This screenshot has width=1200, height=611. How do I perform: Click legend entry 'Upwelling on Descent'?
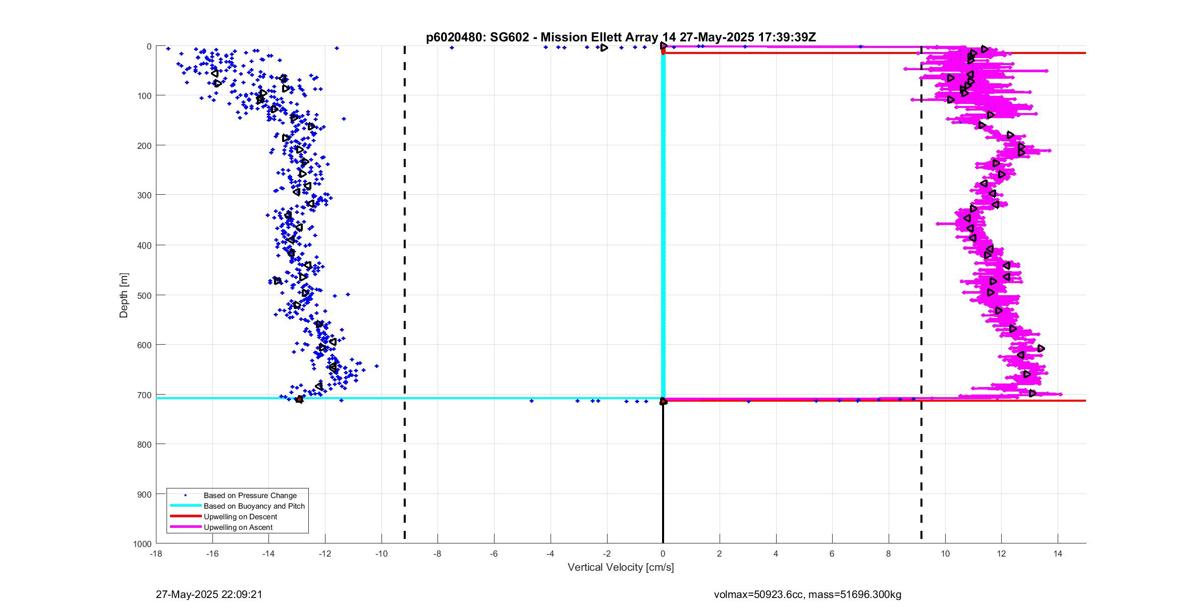(x=241, y=516)
